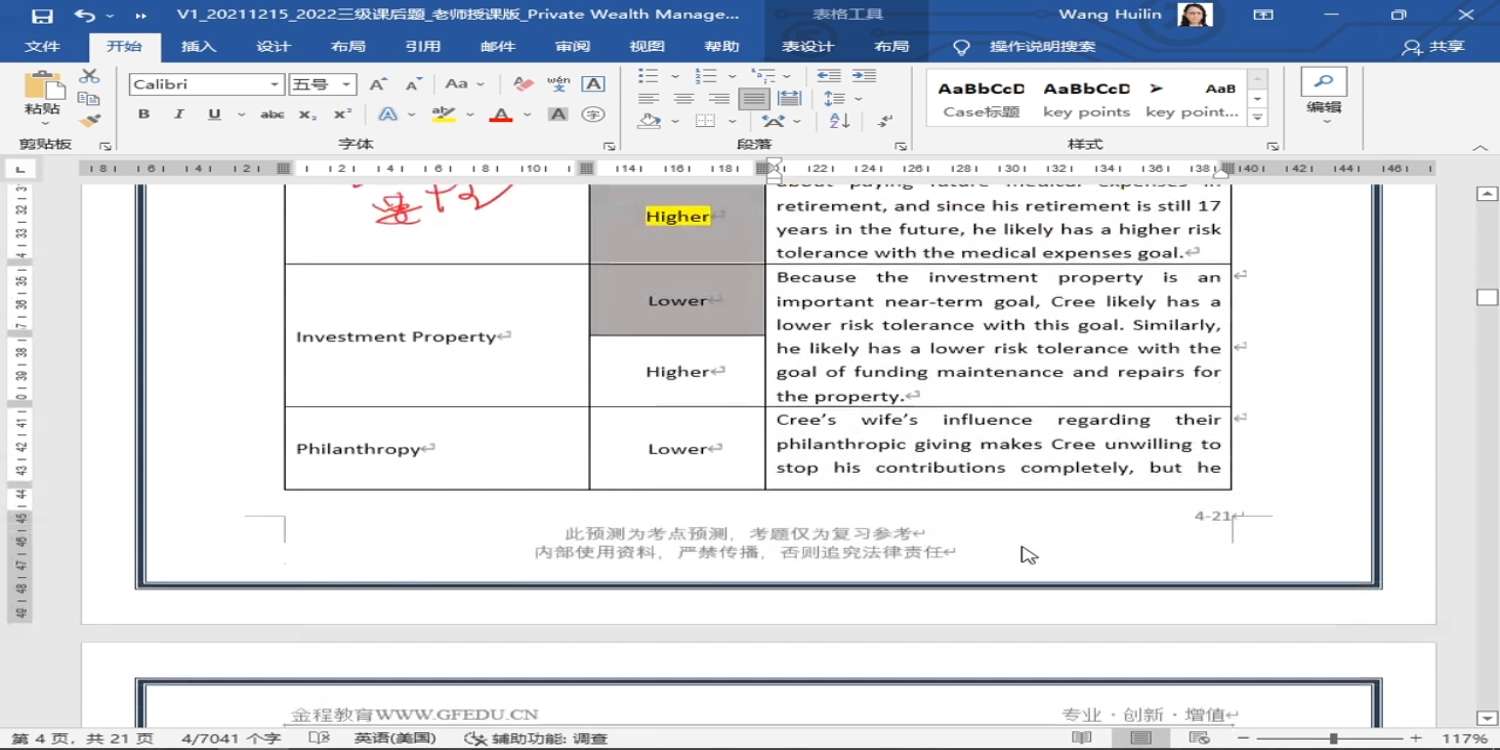Screen dimensions: 1500x750
Task: Click the Sort A-Z icon
Action: 840,121
